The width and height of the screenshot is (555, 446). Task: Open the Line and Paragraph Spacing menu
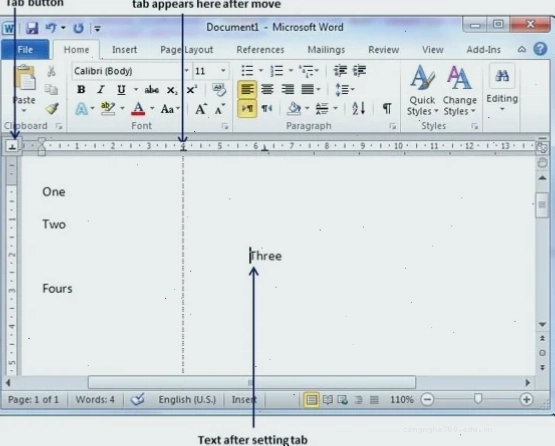[x=345, y=90]
